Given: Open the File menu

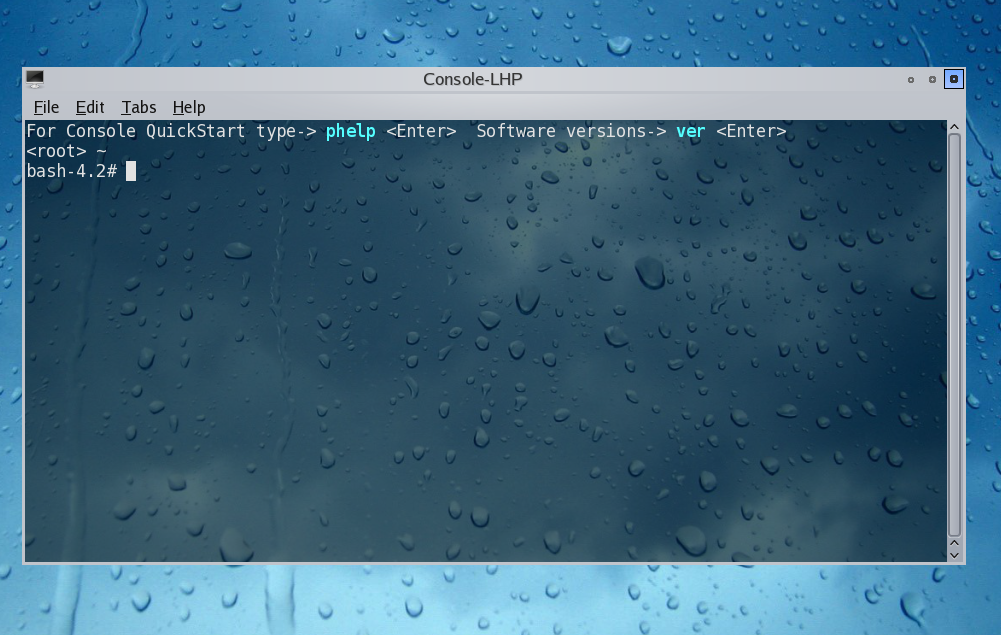Looking at the screenshot, I should (46, 107).
